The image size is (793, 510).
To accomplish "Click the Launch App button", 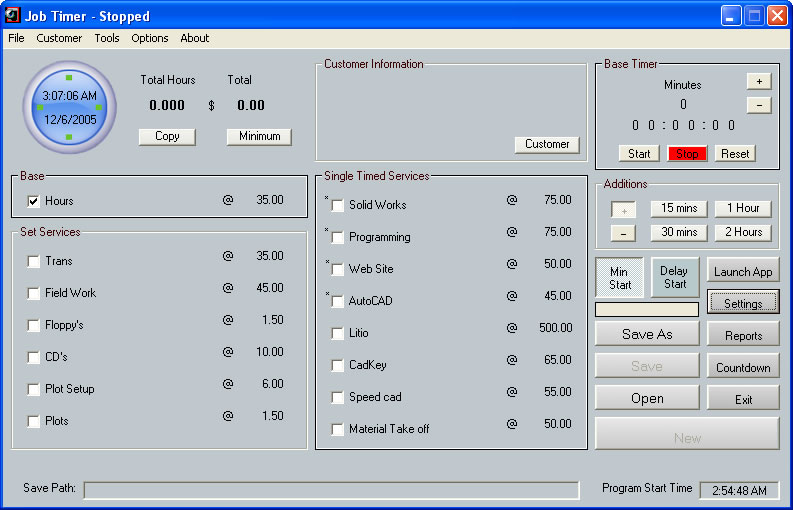I will [743, 272].
